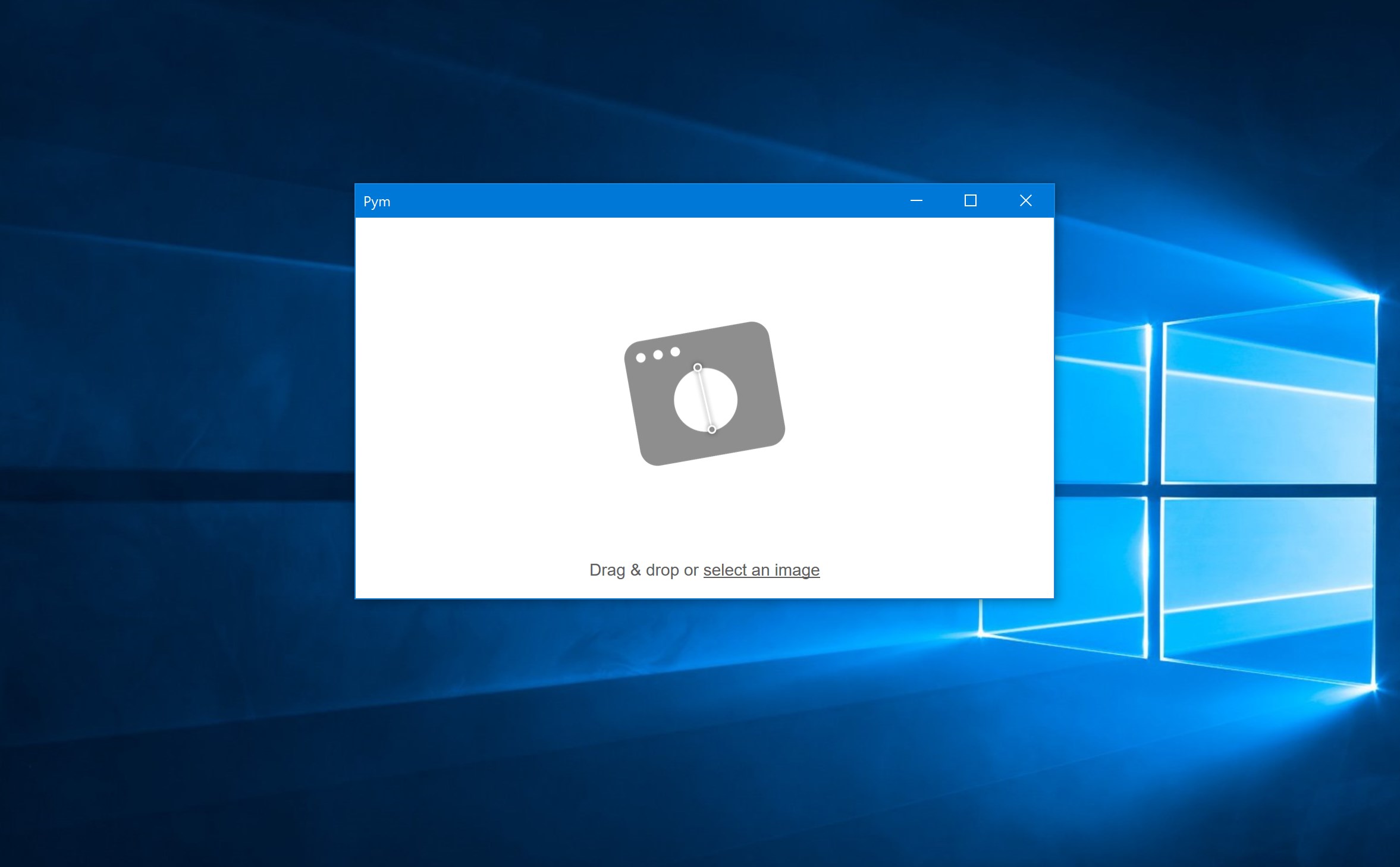
Task: Click the third white dot on the logo
Action: pyautogui.click(x=675, y=352)
